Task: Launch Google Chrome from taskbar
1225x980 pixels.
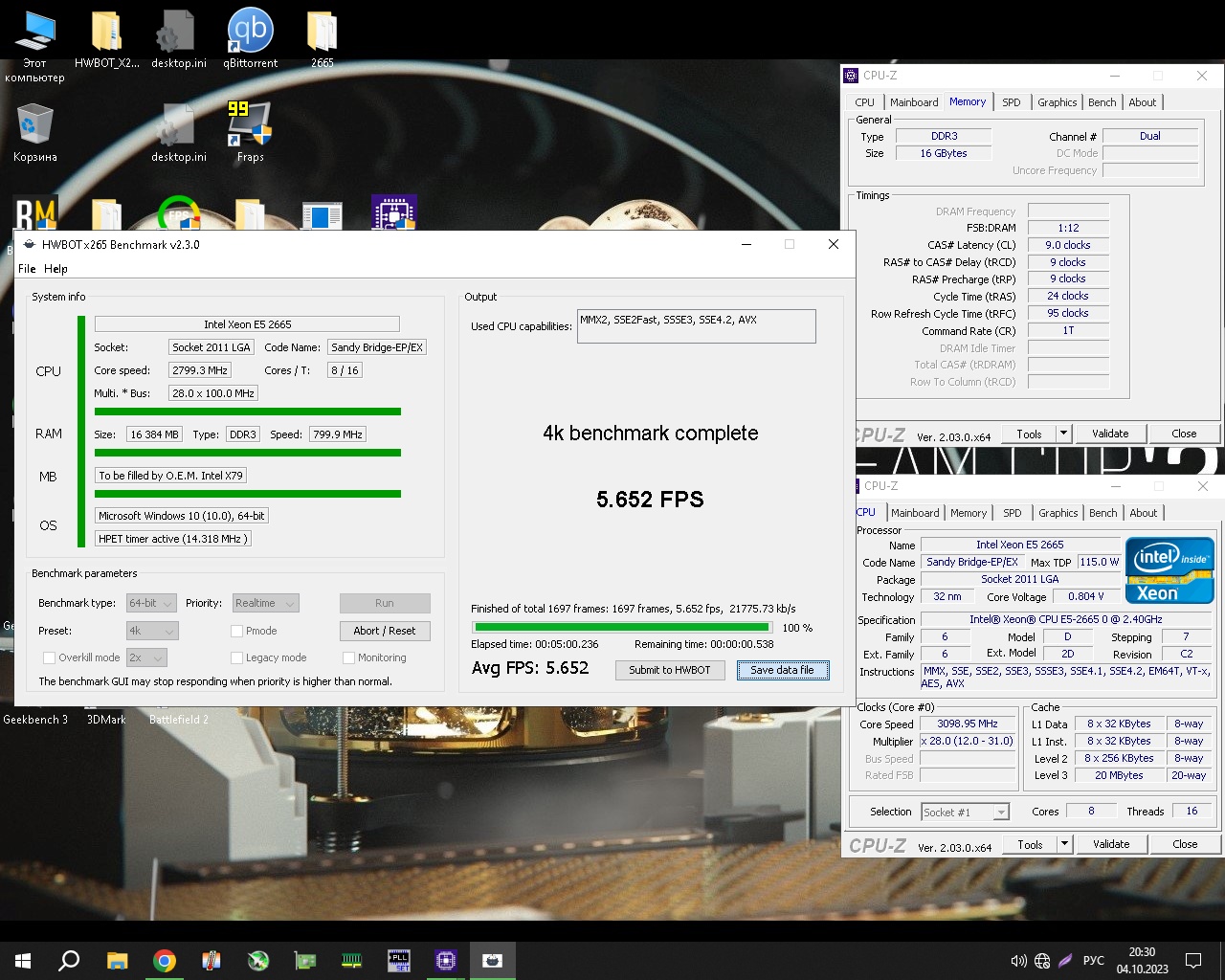Action: click(165, 961)
